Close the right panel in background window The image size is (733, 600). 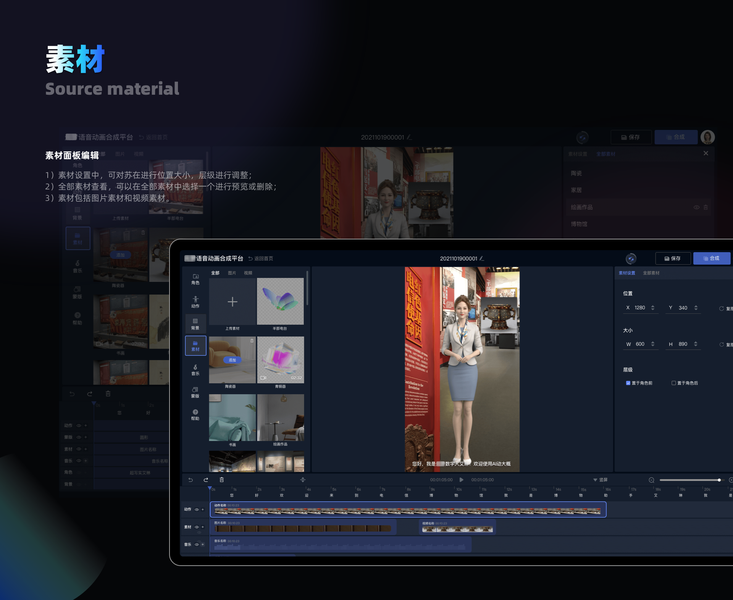click(x=706, y=153)
